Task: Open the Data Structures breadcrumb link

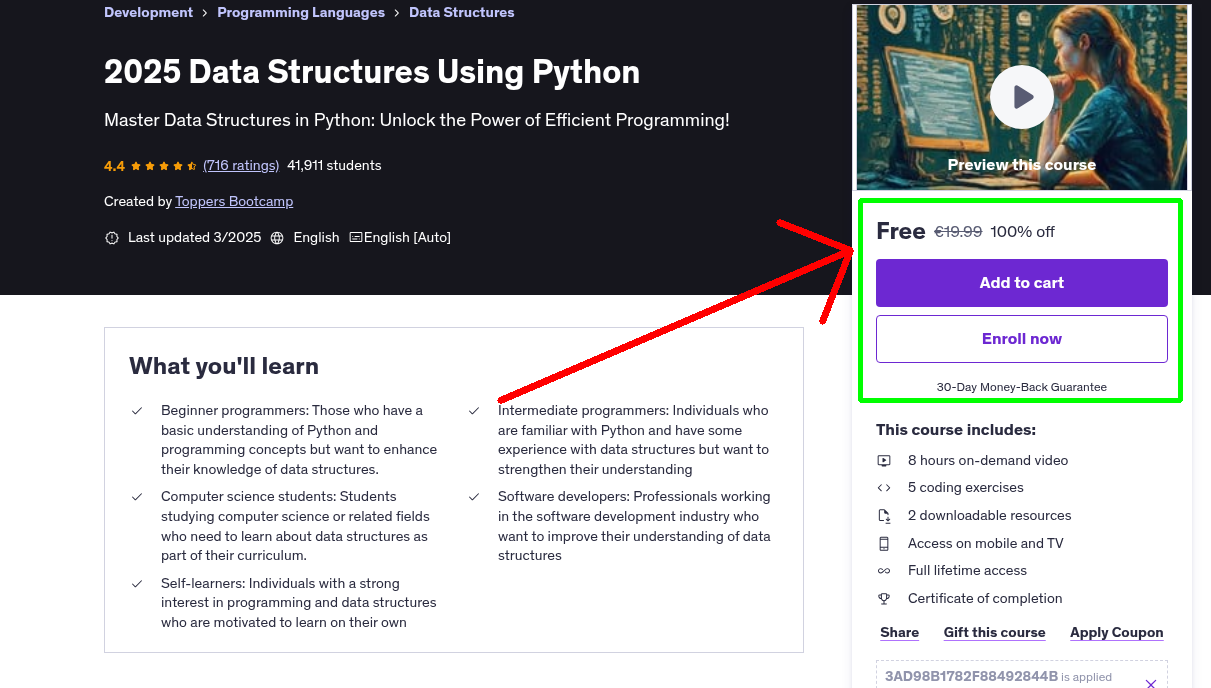Action: pyautogui.click(x=461, y=12)
